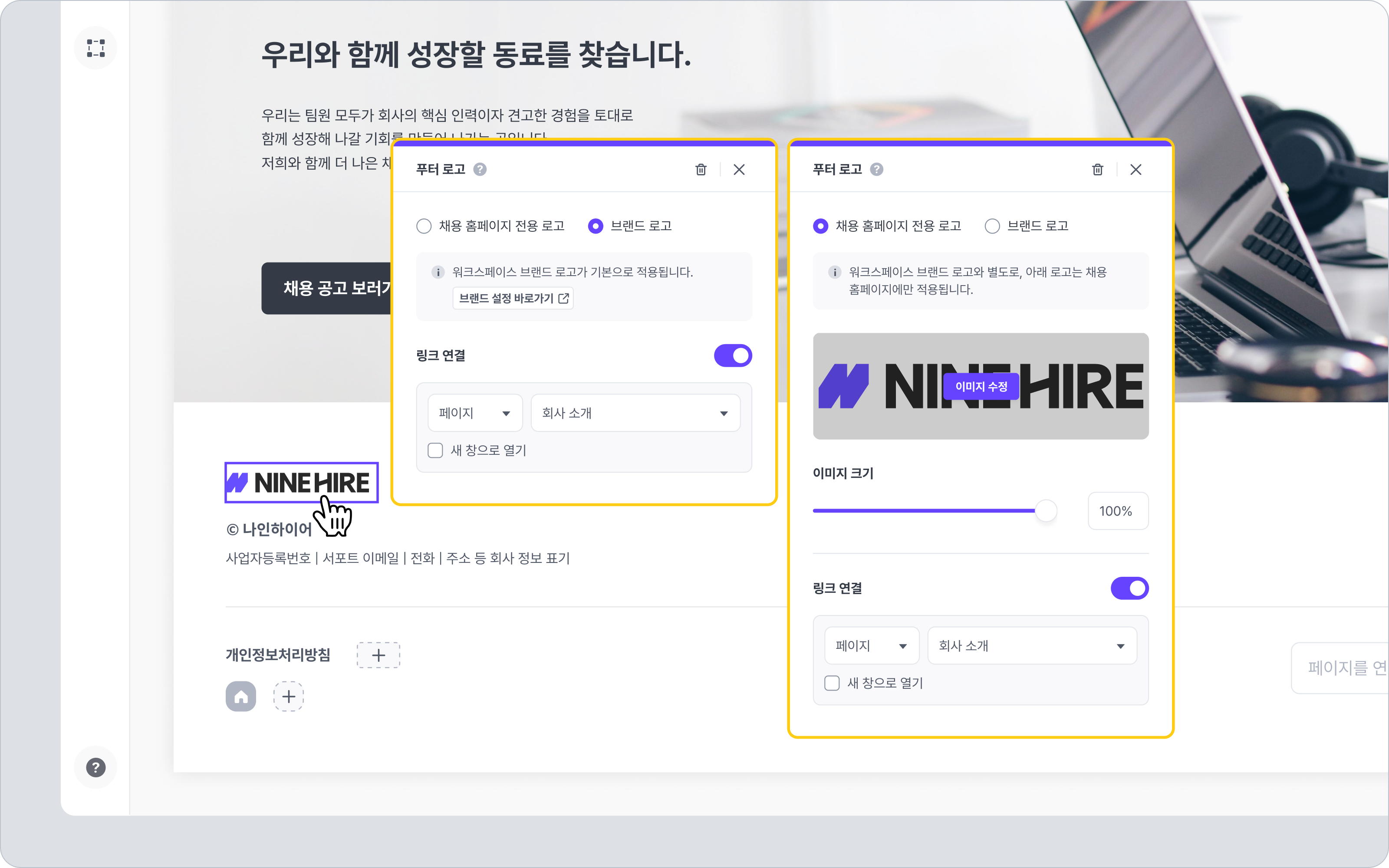1389x868 pixels.
Task: Expand 회사 소개 dropdown in right panel
Action: click(1031, 646)
